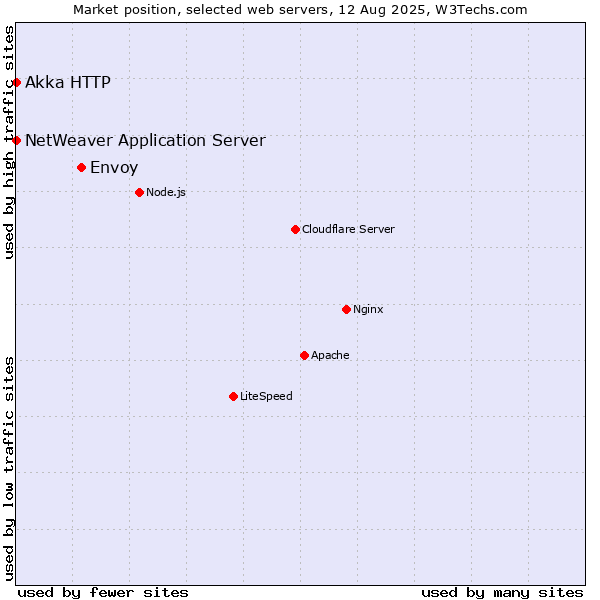Click 'used by low traffic sites' axis label
The image size is (600, 600).
click(9, 470)
